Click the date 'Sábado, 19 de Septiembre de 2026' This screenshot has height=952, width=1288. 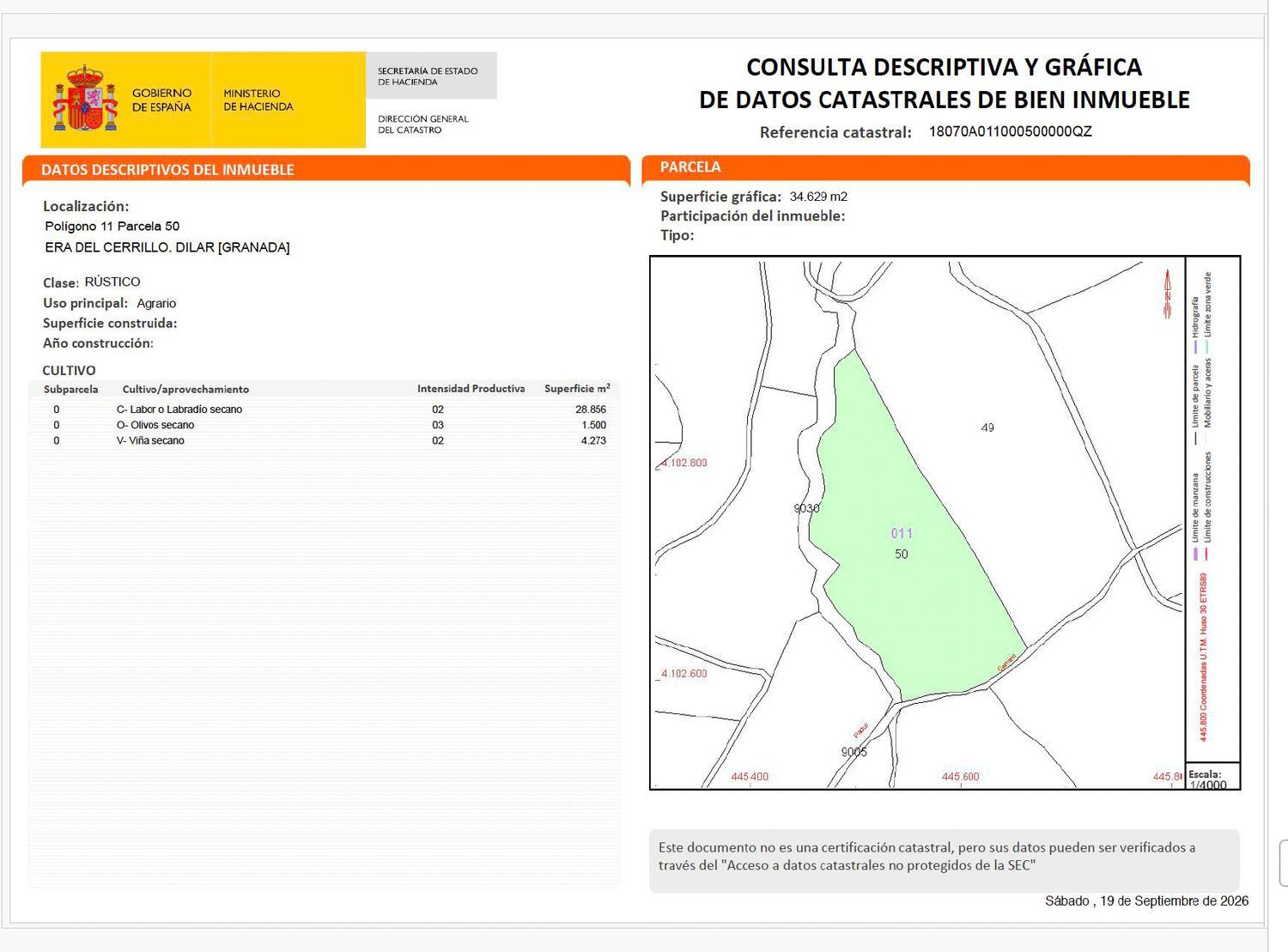tap(1146, 901)
